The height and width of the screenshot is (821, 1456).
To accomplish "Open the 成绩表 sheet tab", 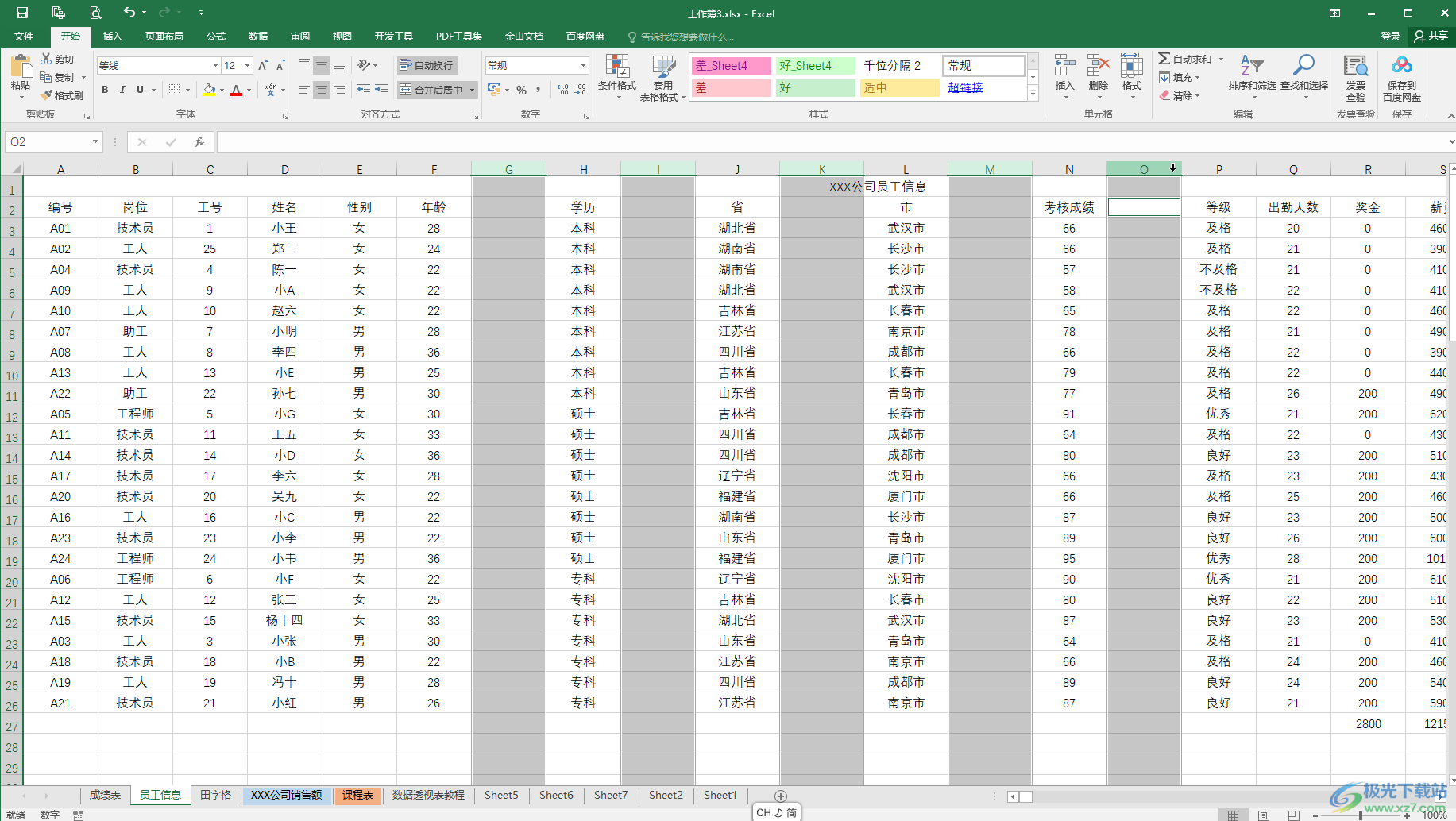I will (105, 795).
